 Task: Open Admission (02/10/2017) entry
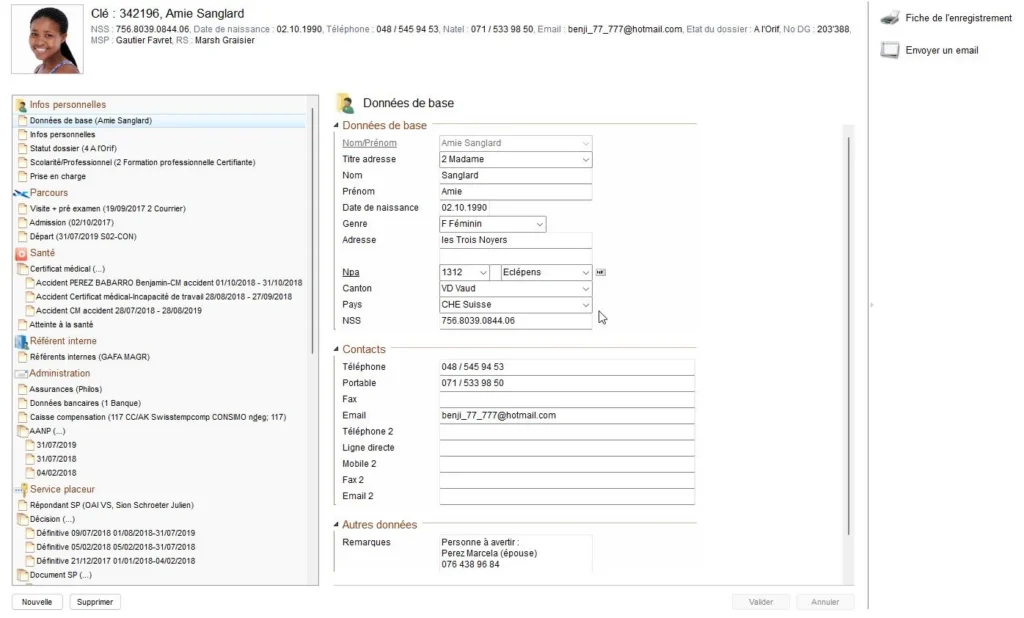pyautogui.click(x=71, y=223)
